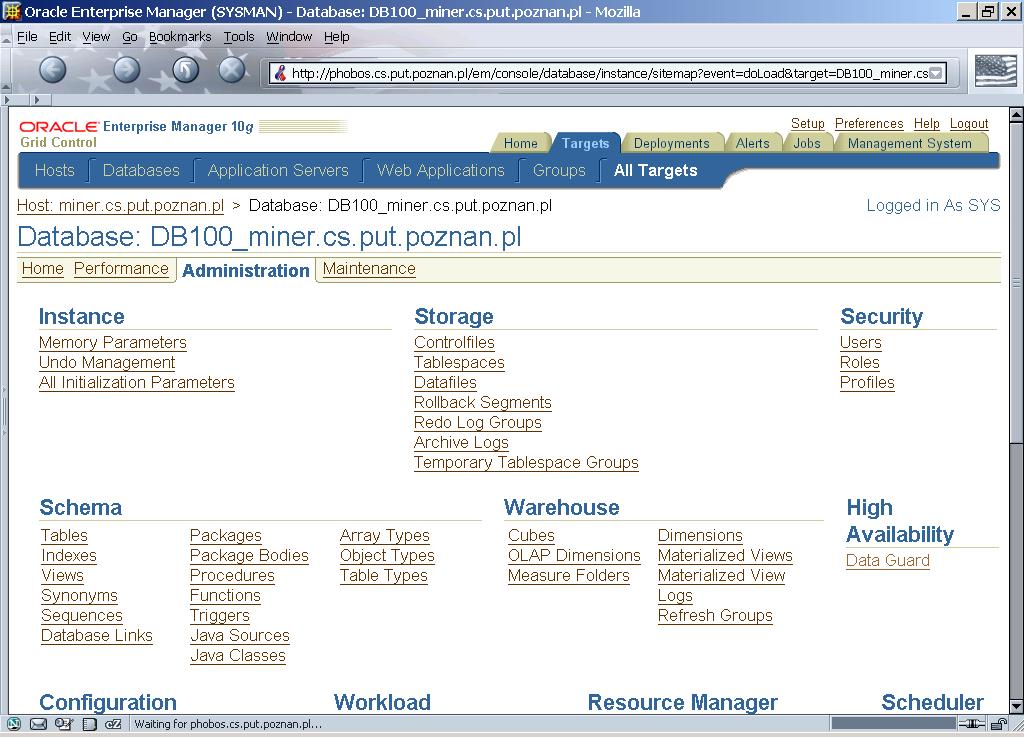
Task: Go back with the Back arrow button
Action: [53, 69]
